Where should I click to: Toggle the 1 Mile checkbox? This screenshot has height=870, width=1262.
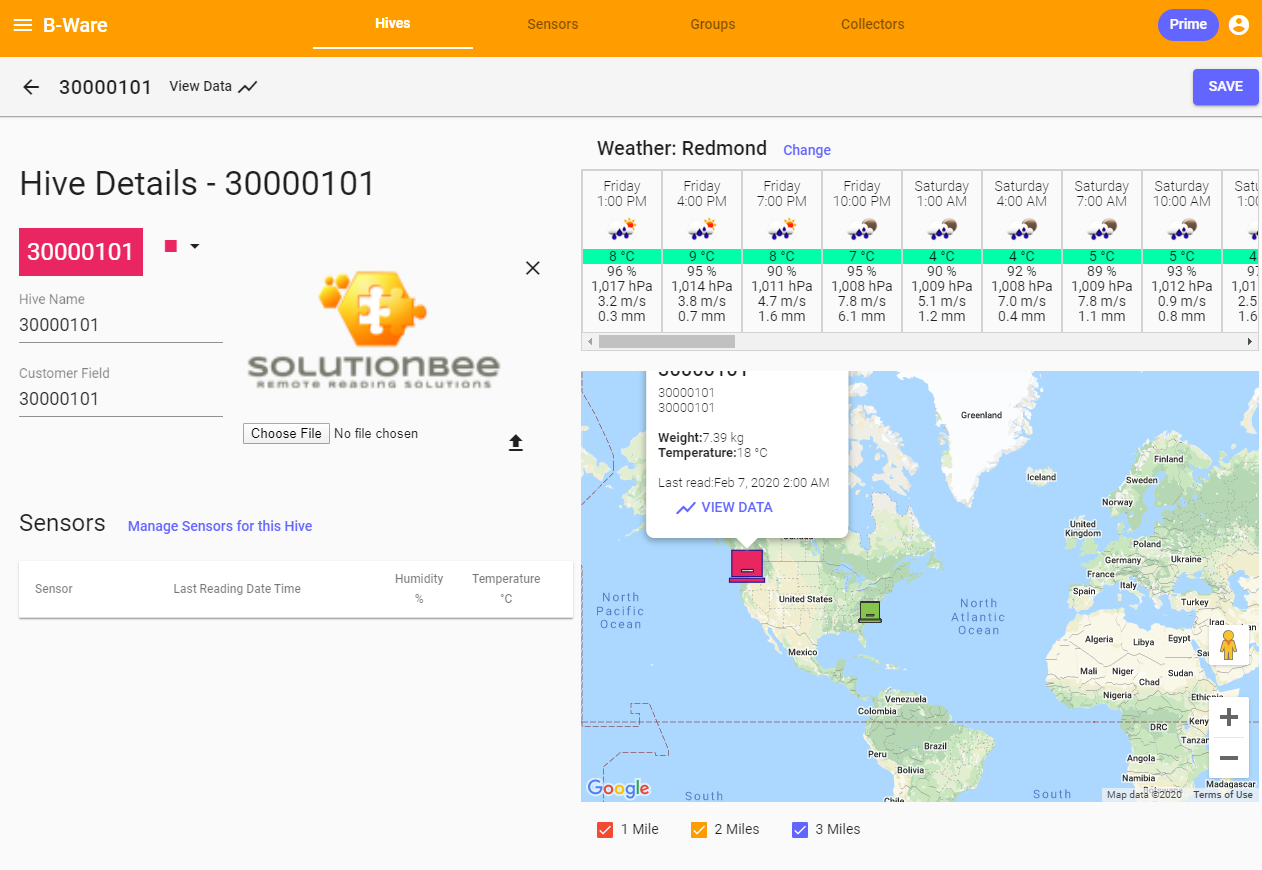pyautogui.click(x=604, y=830)
